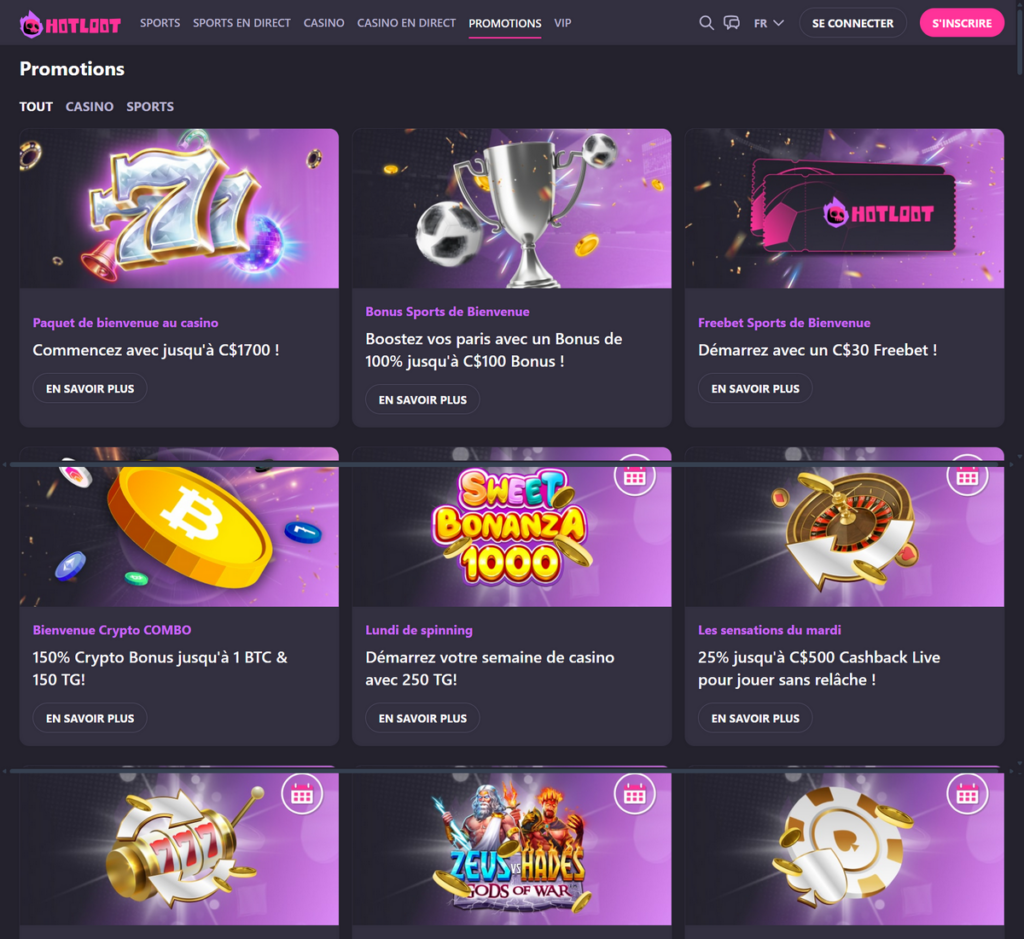Expand the FR language dropdown
The width and height of the screenshot is (1024, 939).
(769, 23)
